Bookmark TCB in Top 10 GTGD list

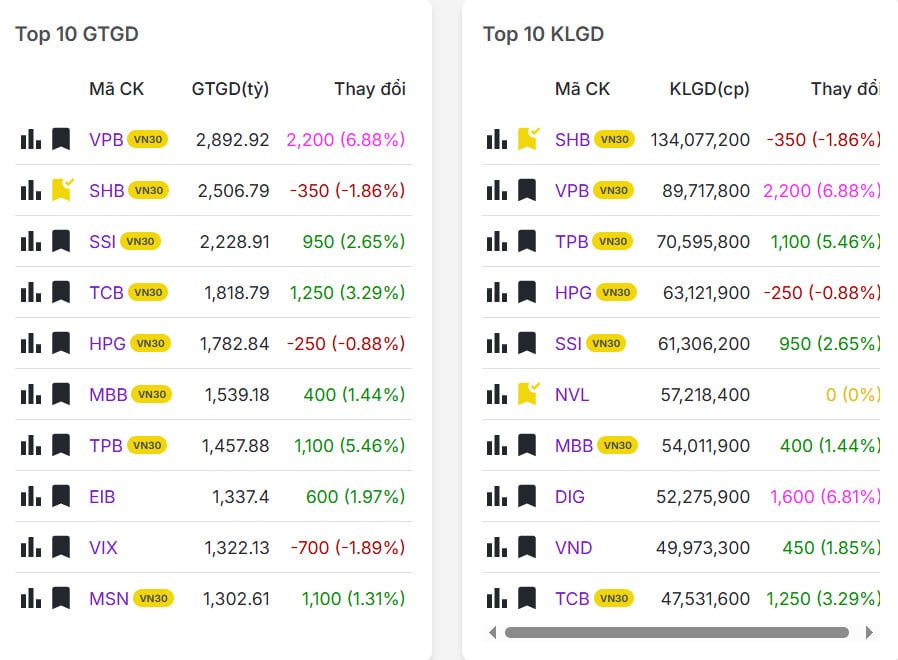[x=61, y=292]
